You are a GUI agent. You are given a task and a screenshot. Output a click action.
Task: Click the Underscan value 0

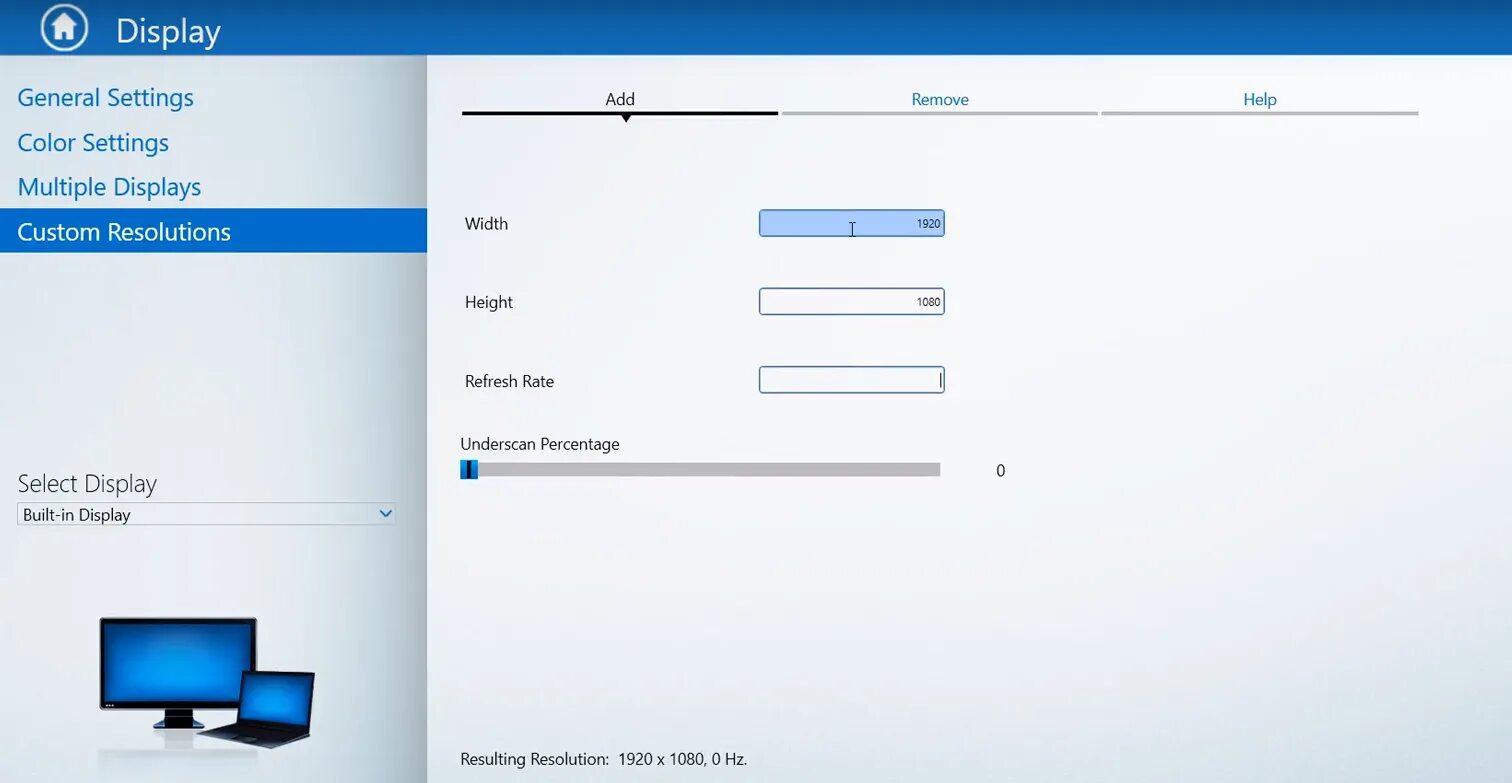pos(1000,471)
